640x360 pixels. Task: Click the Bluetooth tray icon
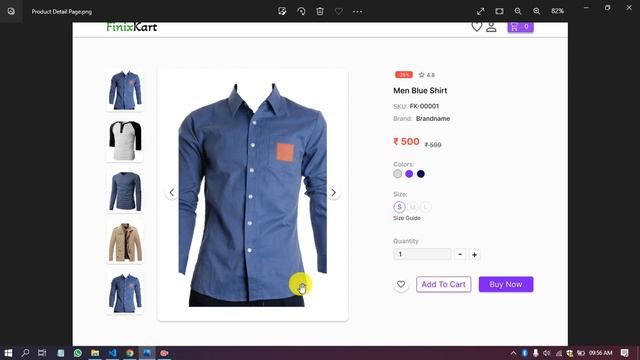[x=525, y=353]
